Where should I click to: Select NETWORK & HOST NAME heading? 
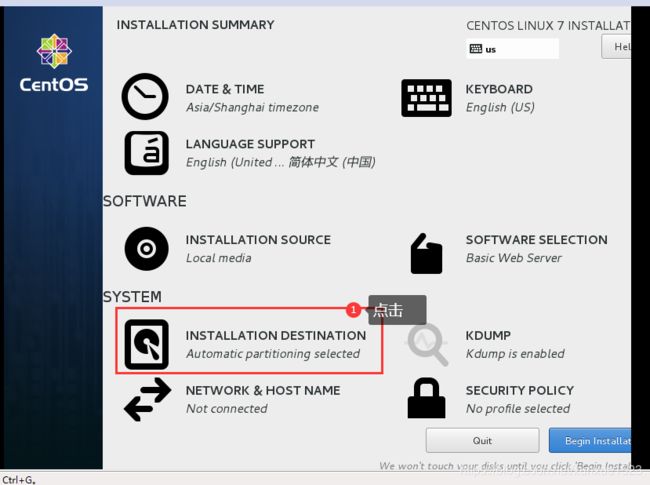(263, 390)
